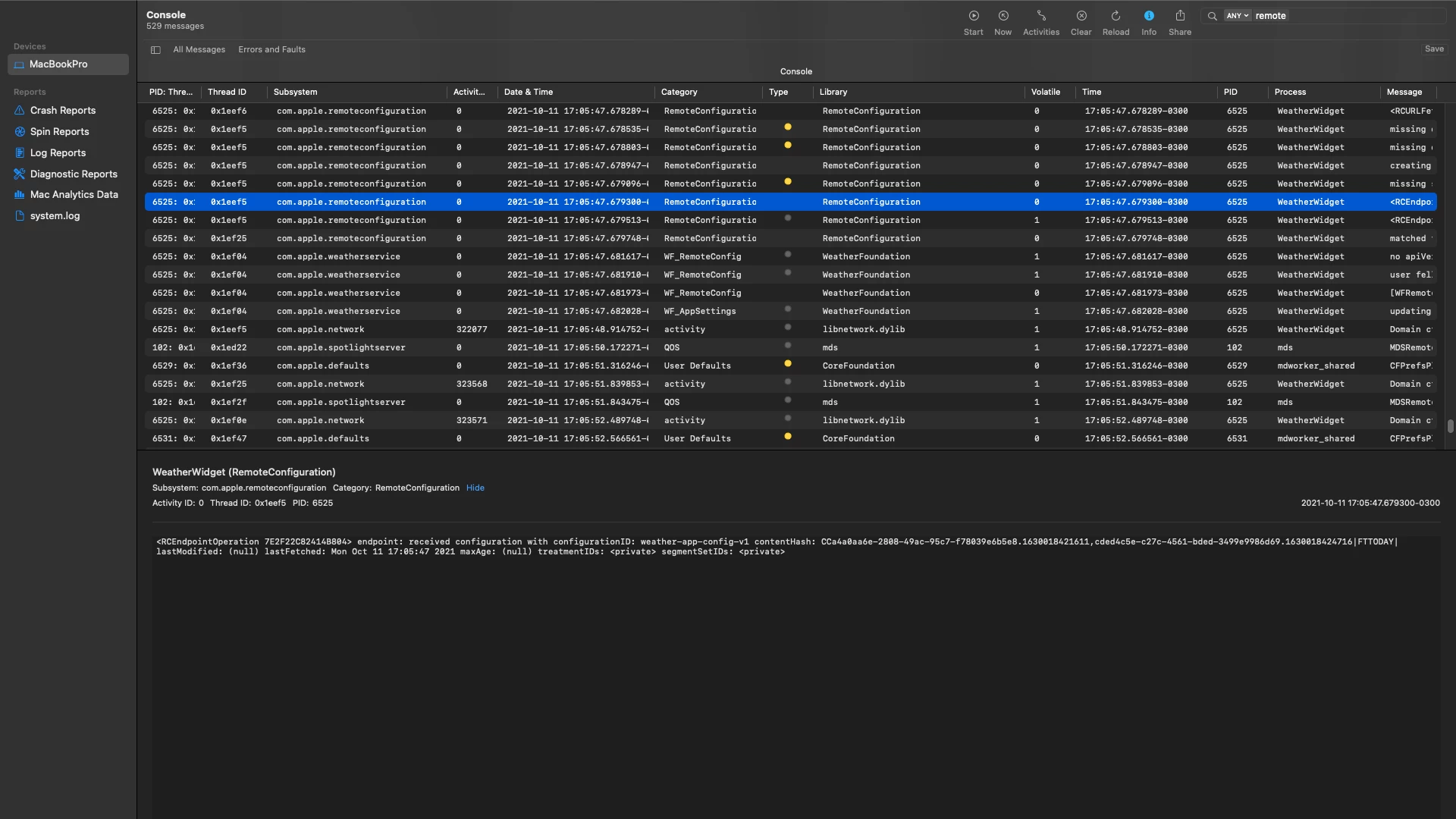Toggle the Info pane icon
The image size is (1456, 819).
[x=1149, y=16]
